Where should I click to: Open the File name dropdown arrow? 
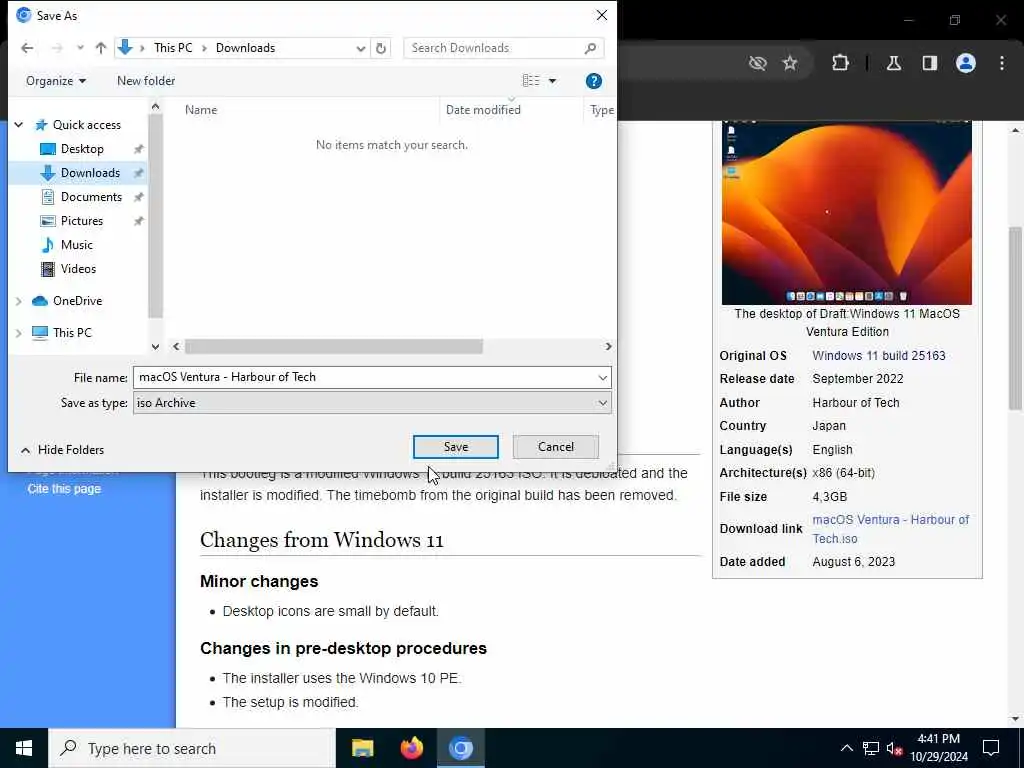coord(602,377)
